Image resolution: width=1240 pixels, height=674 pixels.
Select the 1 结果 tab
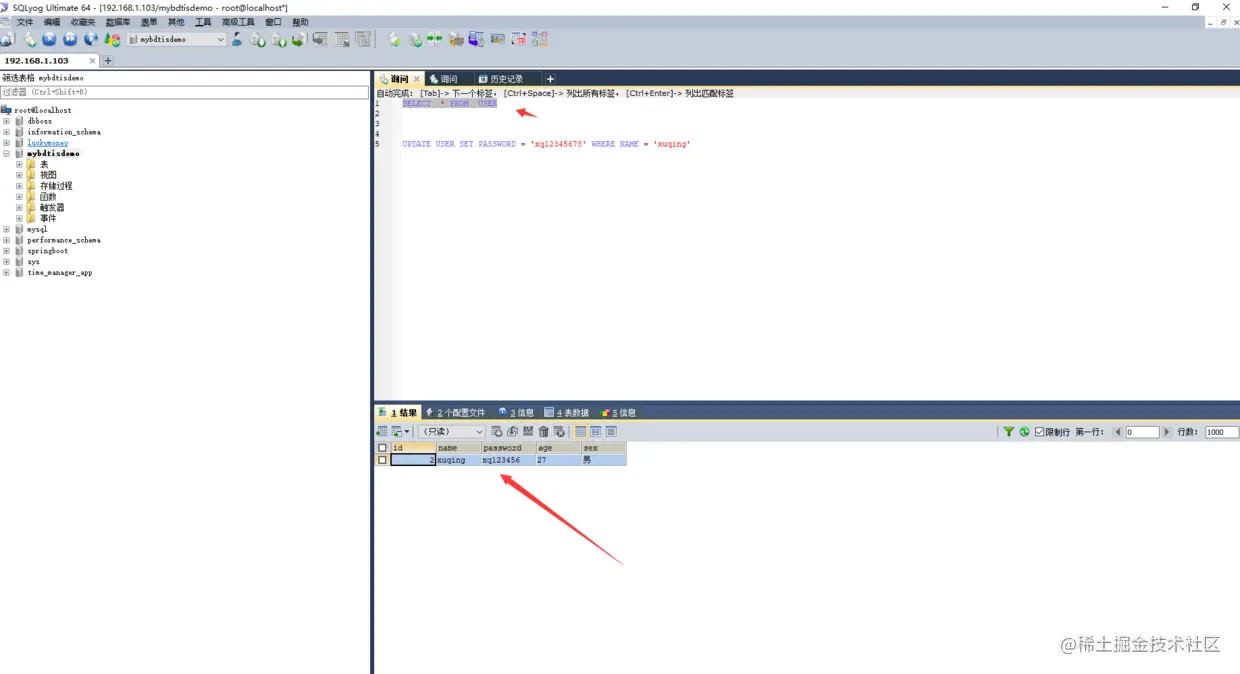398,412
